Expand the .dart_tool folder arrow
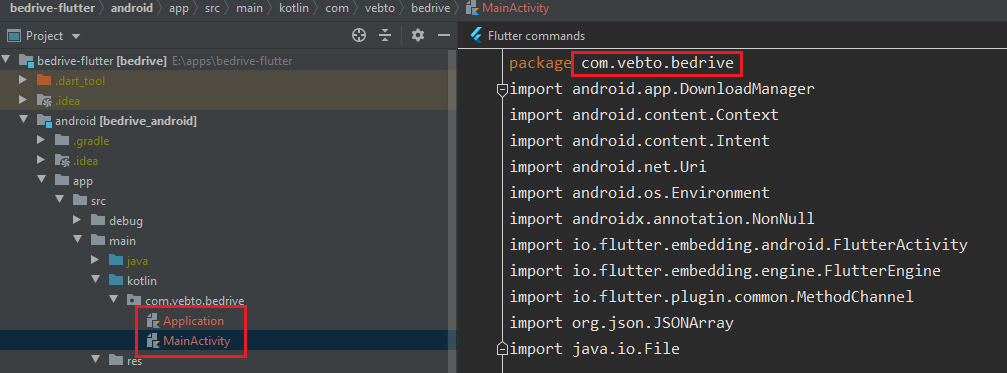This screenshot has height=373, width=1007. 23,80
